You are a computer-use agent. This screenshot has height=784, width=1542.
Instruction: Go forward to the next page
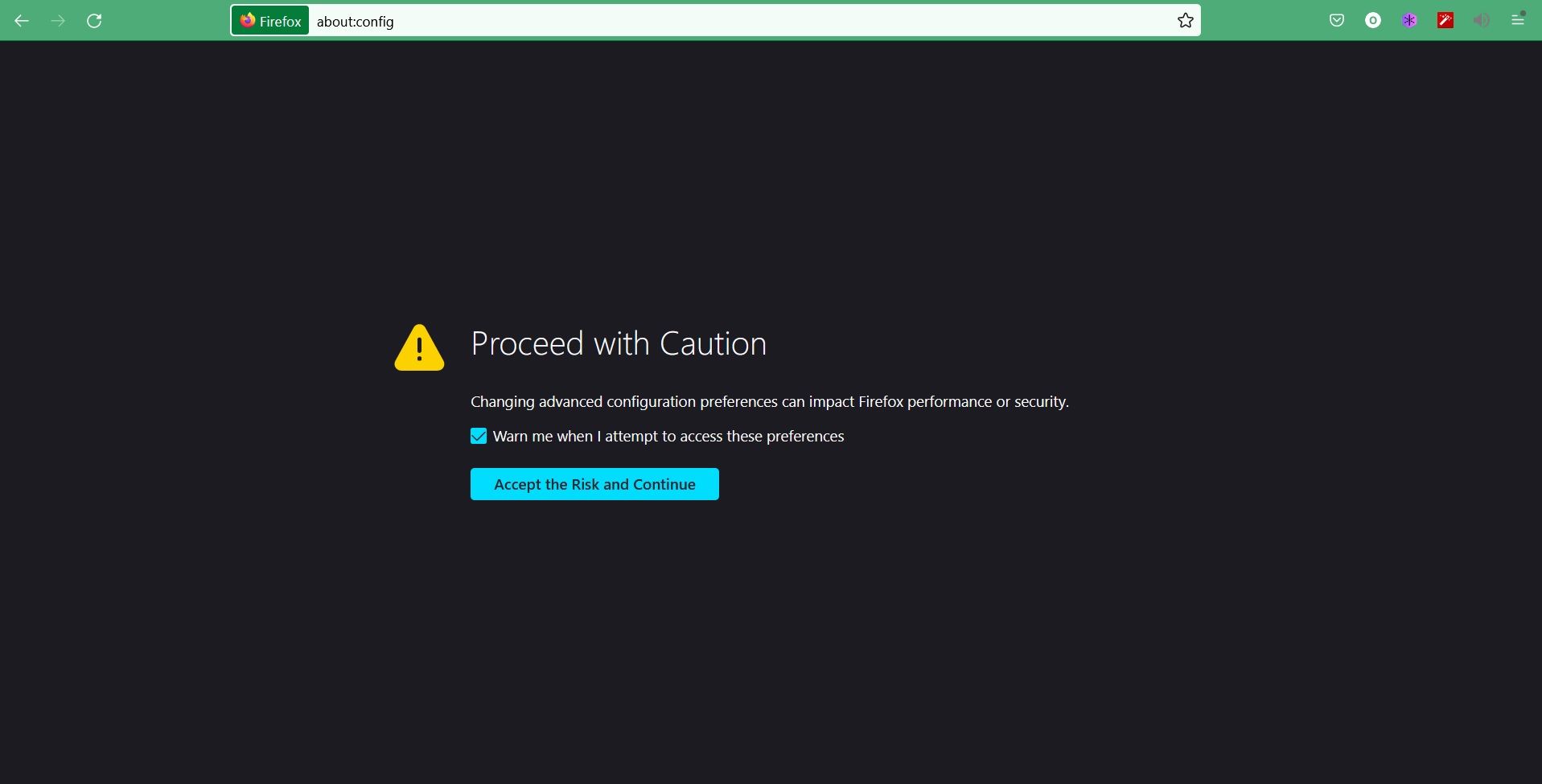coord(57,21)
